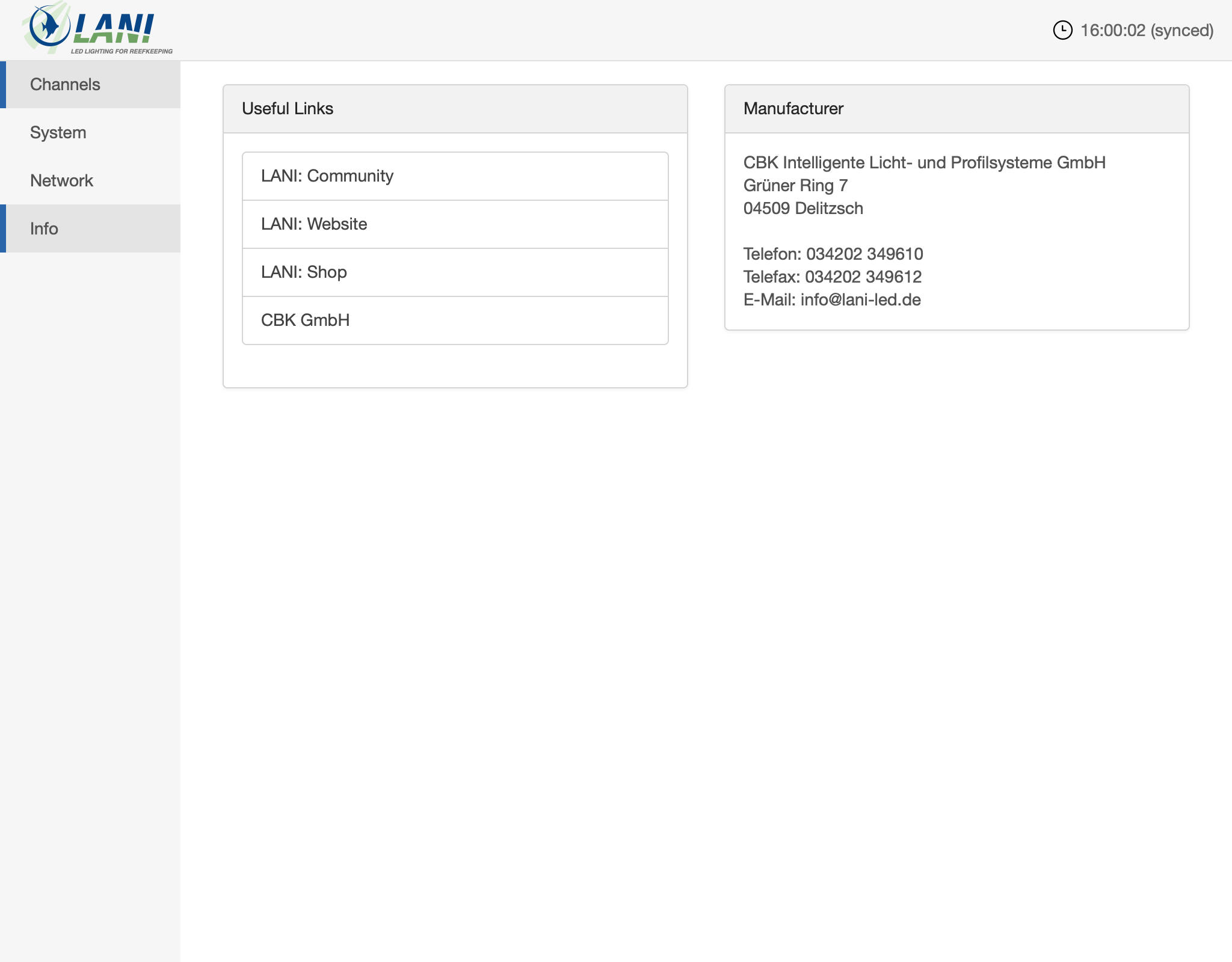Click the synced time display
Viewport: 1232px width, 962px height.
coord(1147,30)
